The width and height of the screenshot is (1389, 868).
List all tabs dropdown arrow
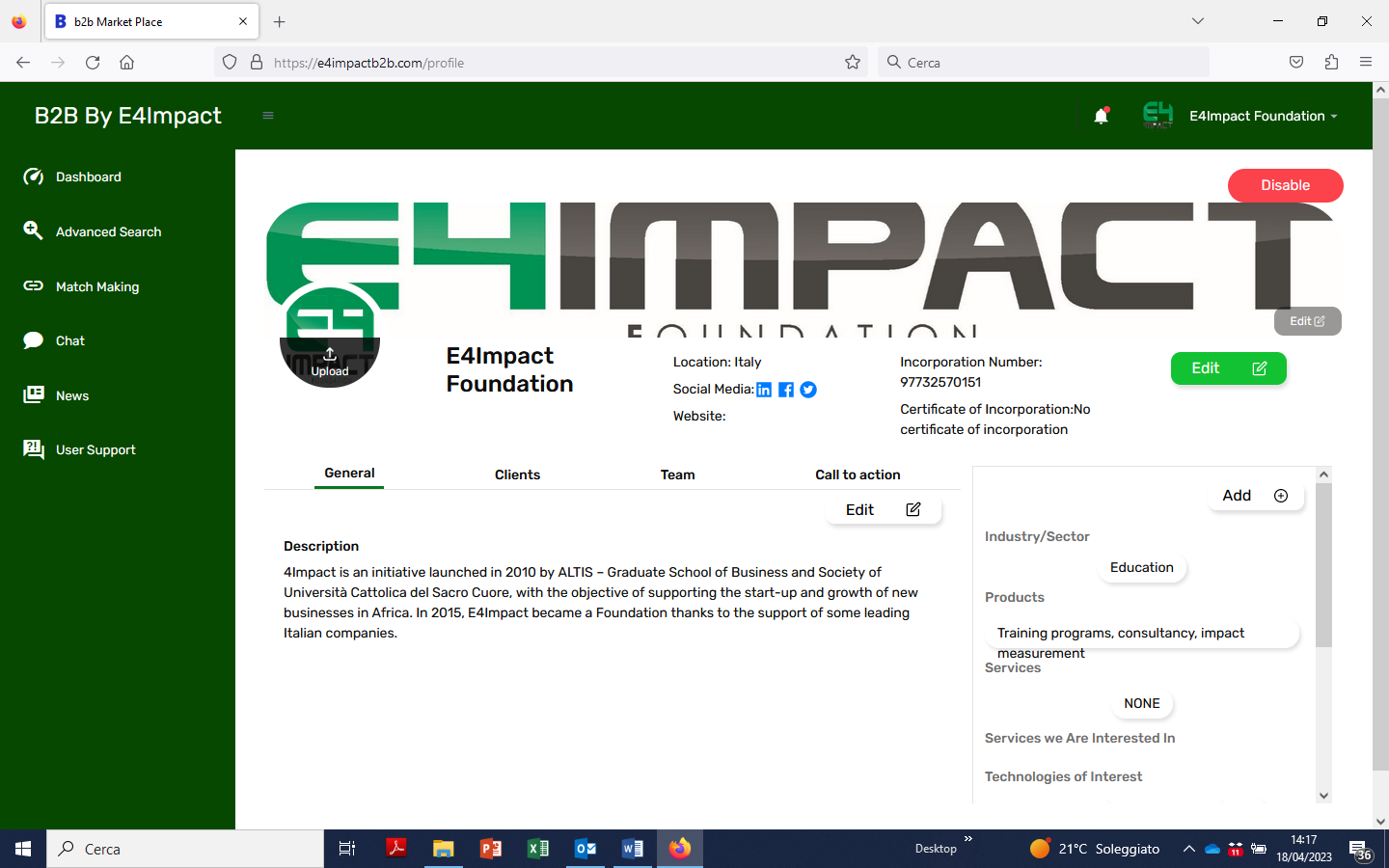[x=1198, y=21]
